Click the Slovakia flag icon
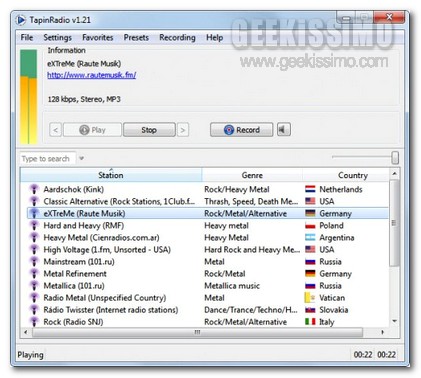This screenshot has width=421, height=378. click(310, 310)
